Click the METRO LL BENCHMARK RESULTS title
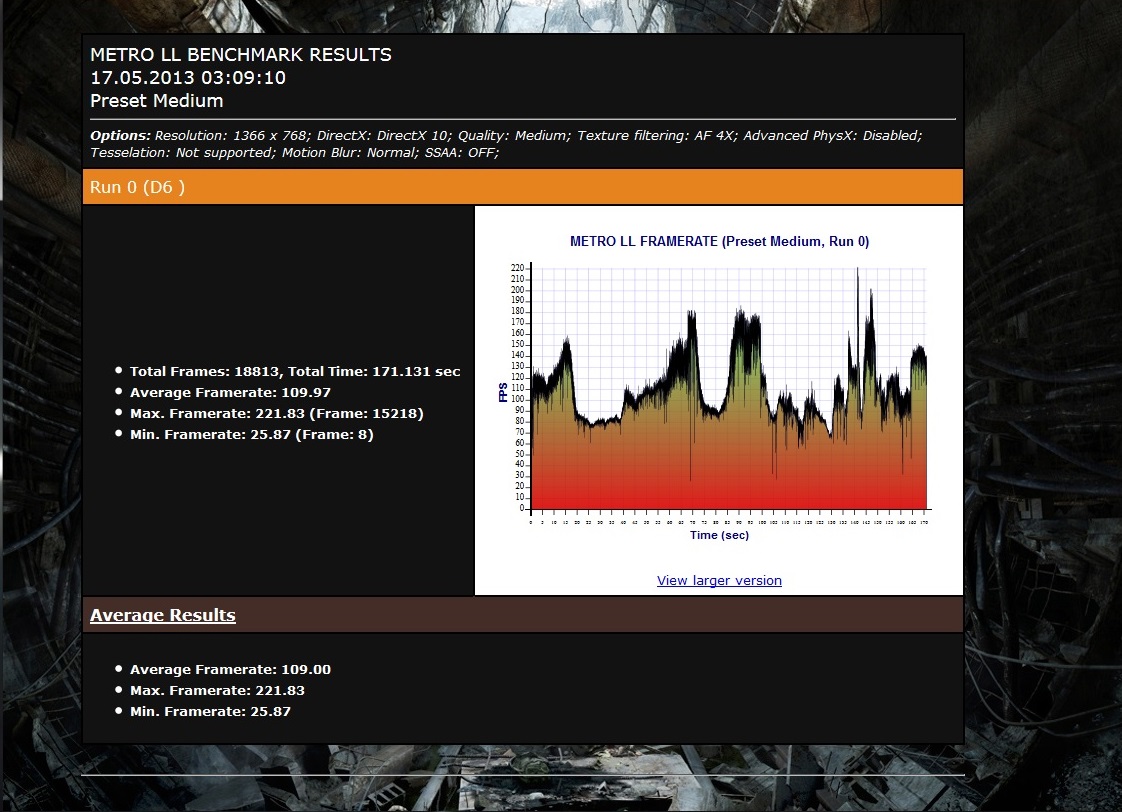Viewport: 1122px width, 812px height. coord(240,55)
